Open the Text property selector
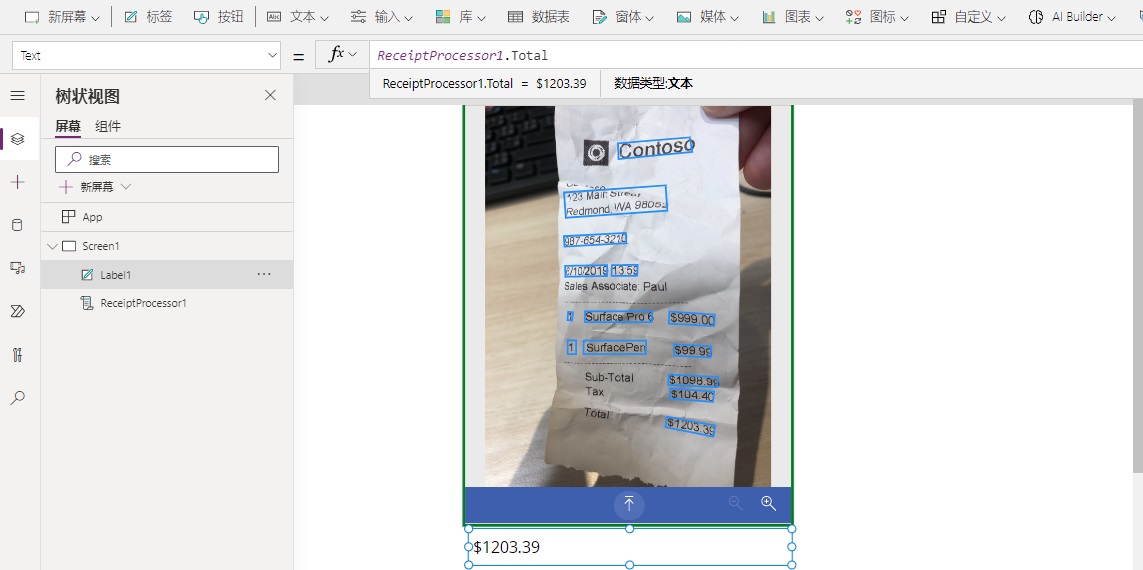 147,55
